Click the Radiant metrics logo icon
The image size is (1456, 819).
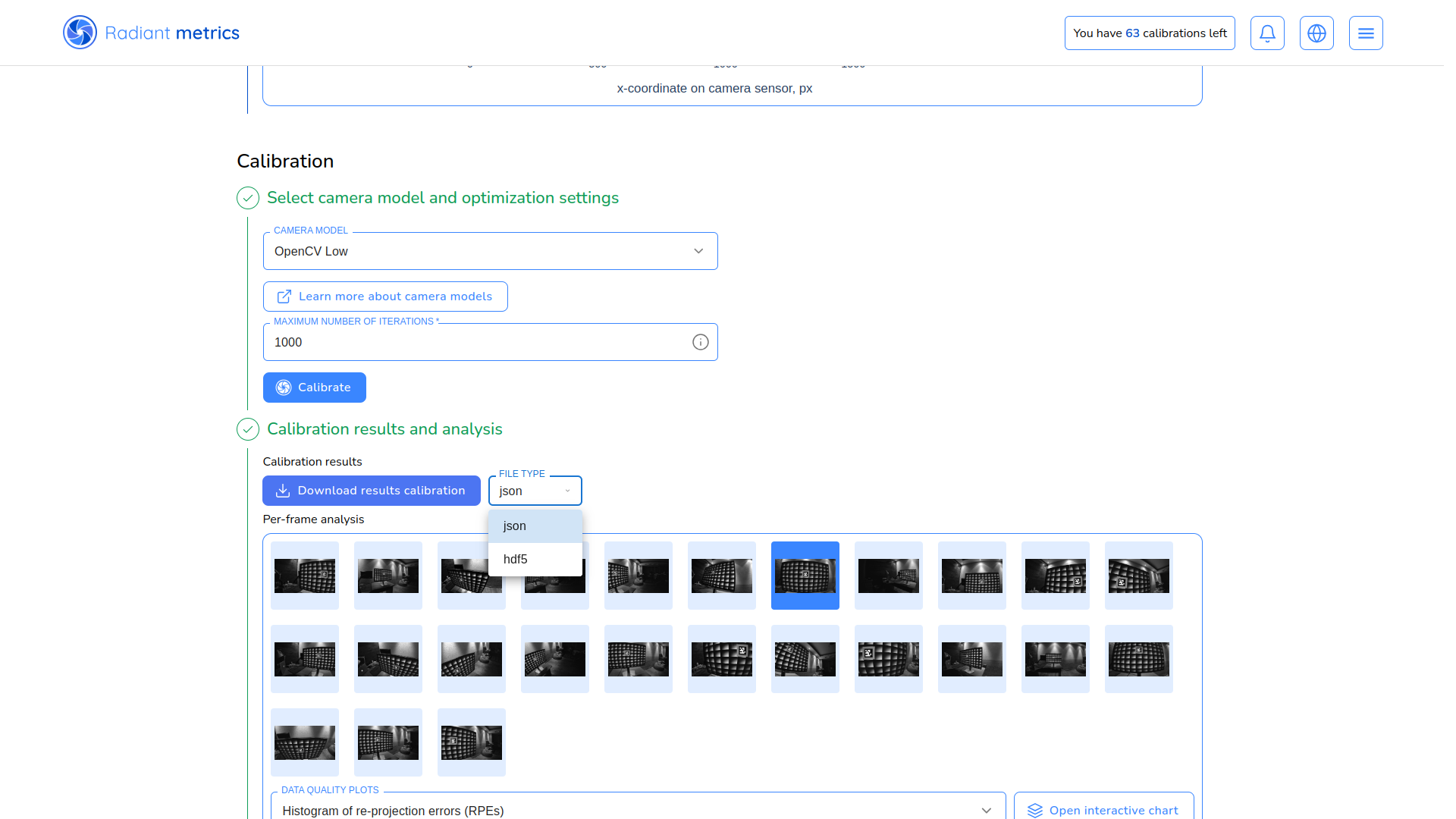(x=80, y=33)
